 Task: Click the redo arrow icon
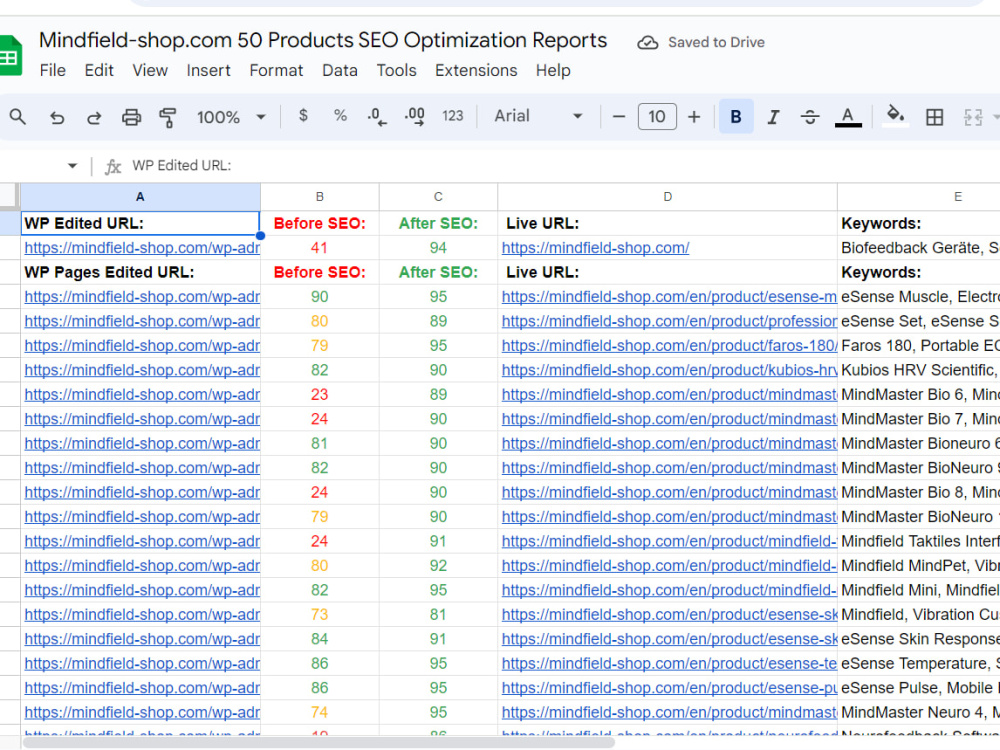point(94,117)
